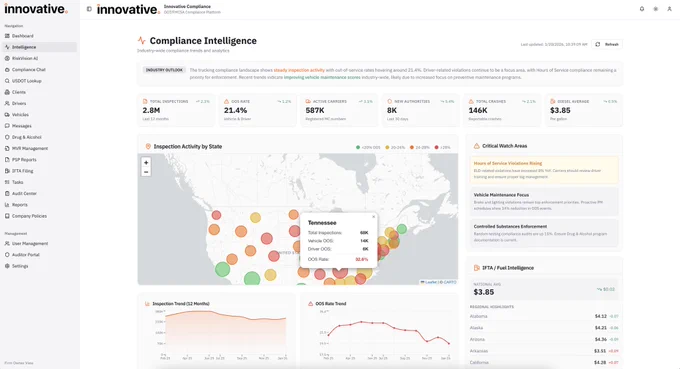Click the Vehicle Maintenance Focus card

[x=544, y=202]
